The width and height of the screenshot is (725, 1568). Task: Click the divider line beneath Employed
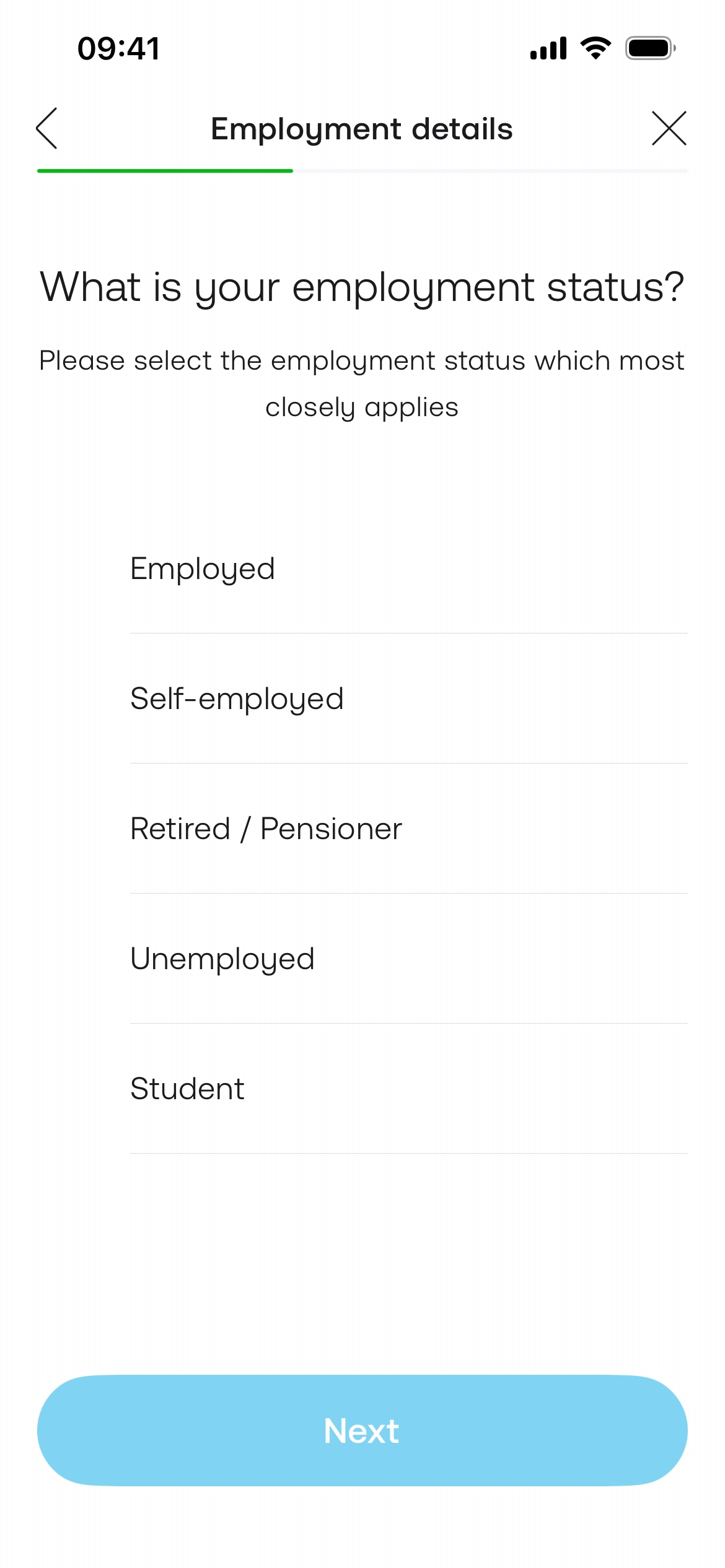click(x=408, y=633)
